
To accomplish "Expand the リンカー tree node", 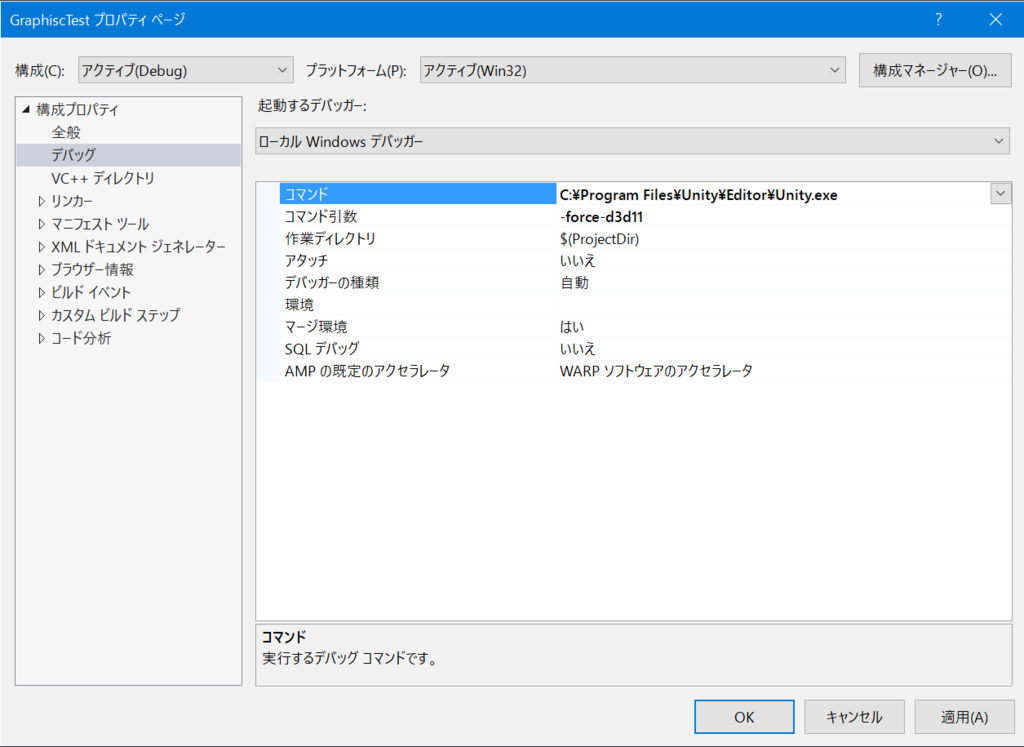I will click(x=42, y=201).
